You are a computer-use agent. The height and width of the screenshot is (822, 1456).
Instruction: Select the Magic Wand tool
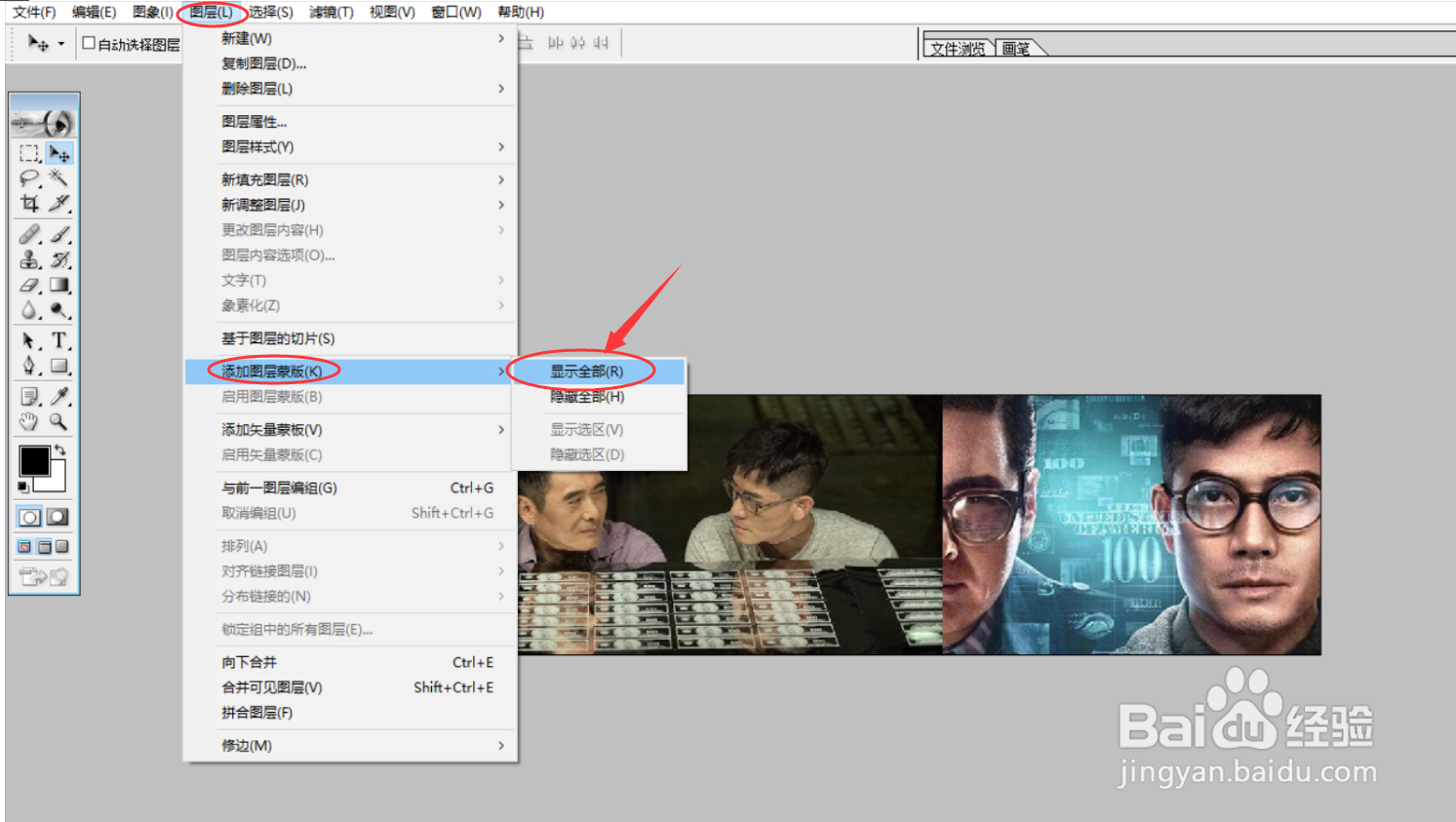click(59, 178)
